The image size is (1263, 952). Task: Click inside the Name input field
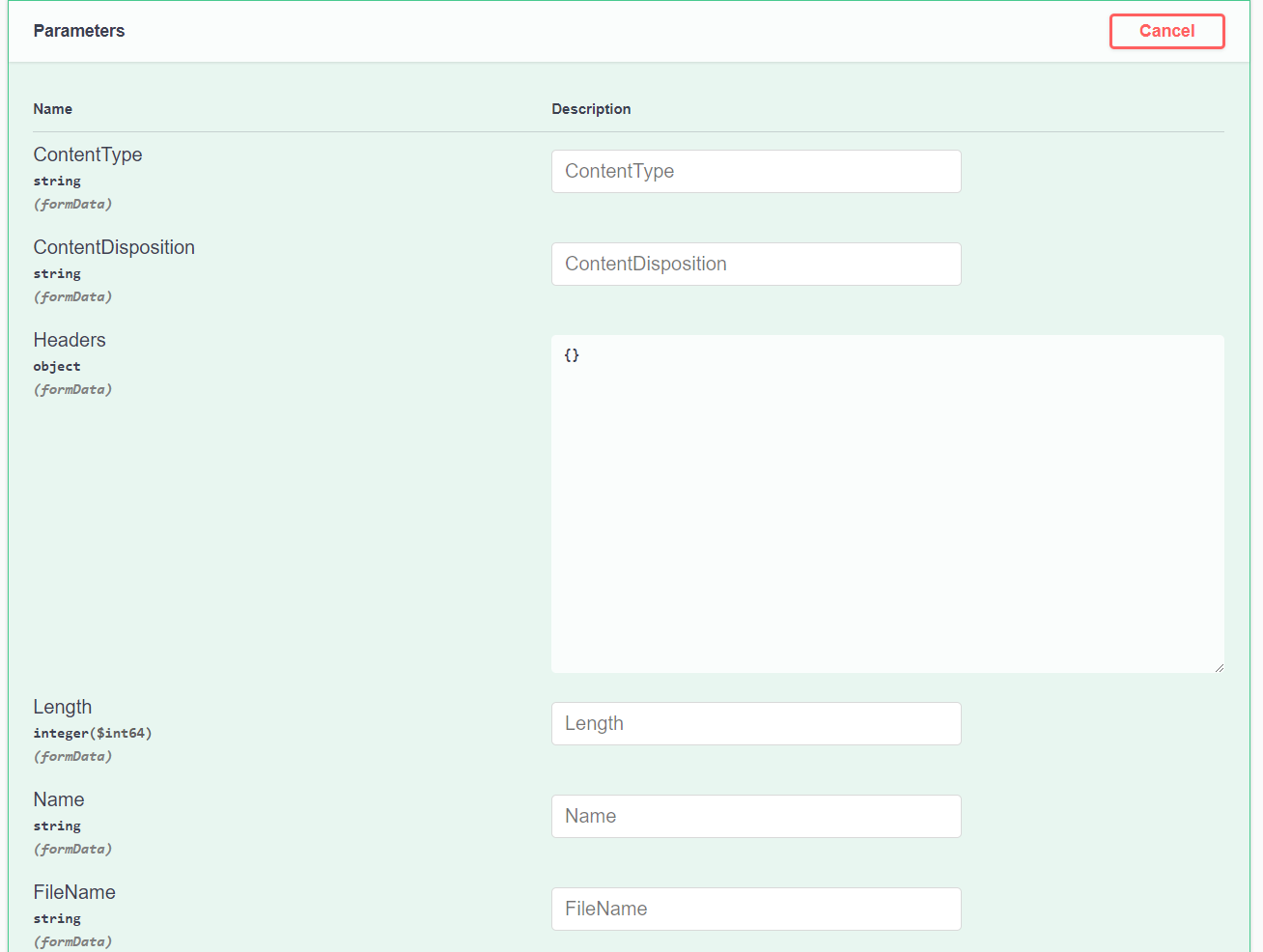pyautogui.click(x=756, y=816)
